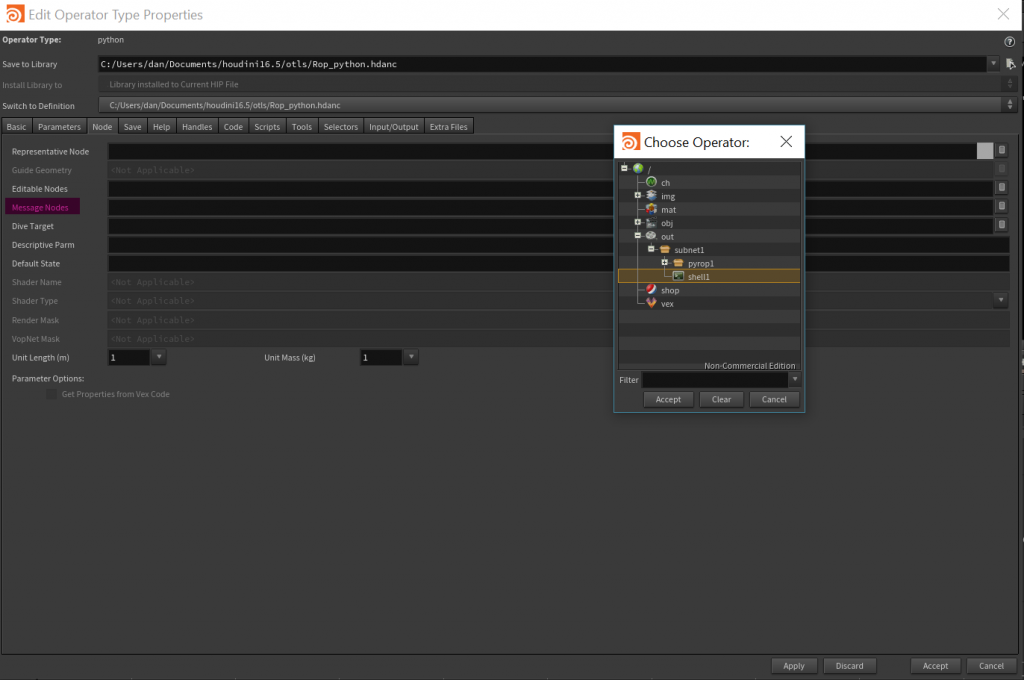Open the Scripts tab
Screen dimensions: 1024x680
[267, 127]
